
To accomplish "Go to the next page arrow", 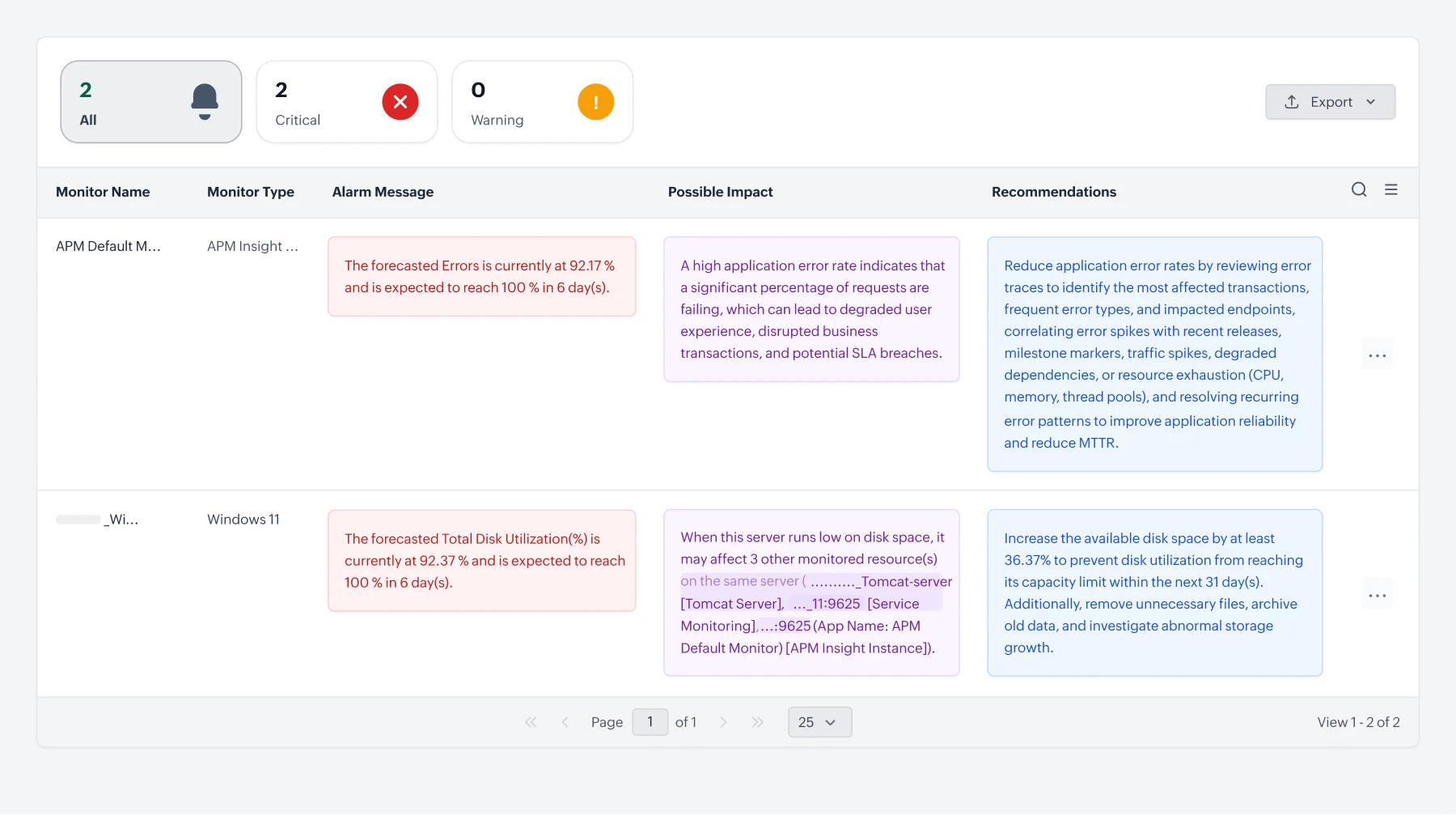I will tap(723, 722).
